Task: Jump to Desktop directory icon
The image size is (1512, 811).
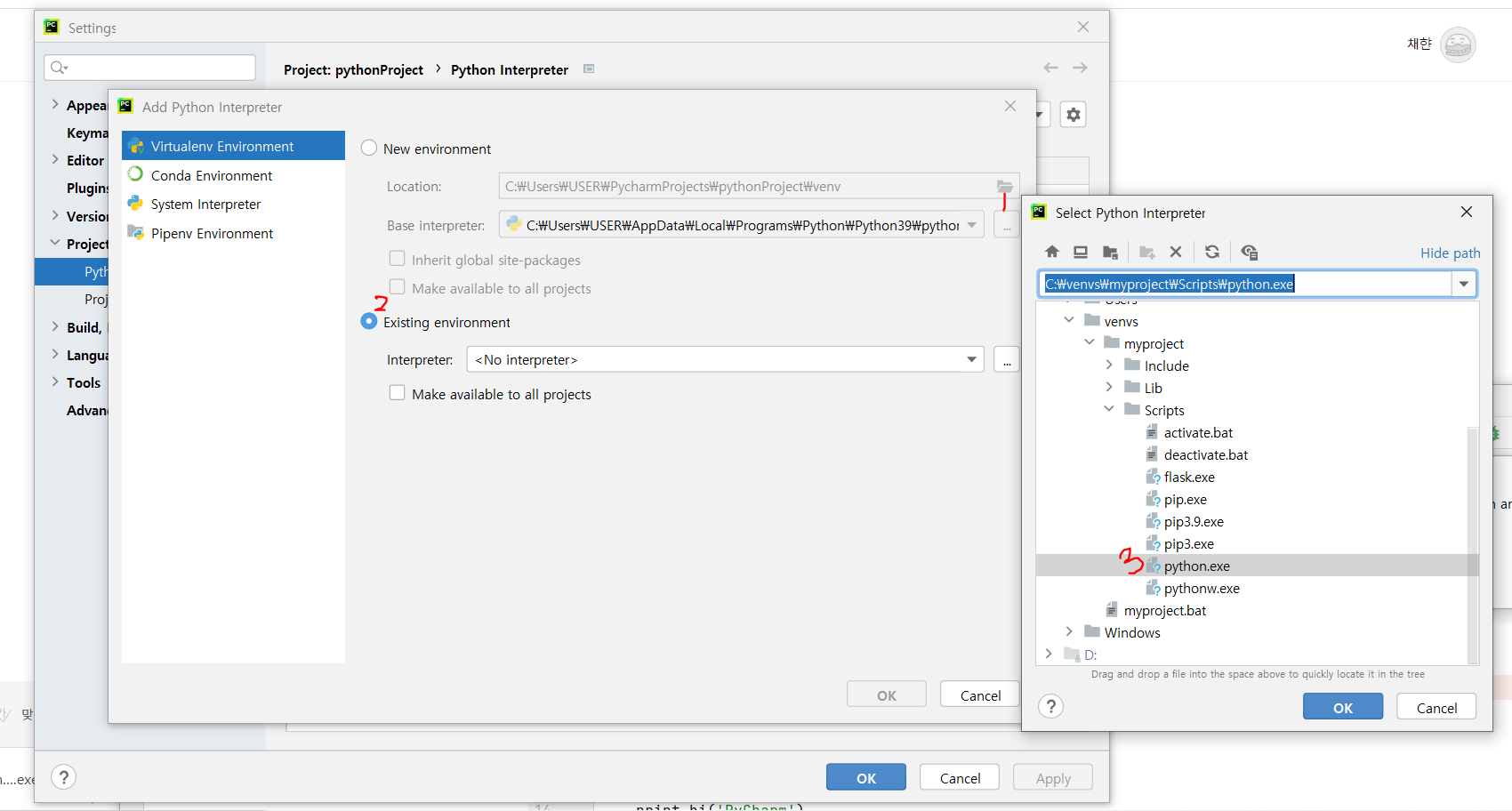Action: point(1081,252)
